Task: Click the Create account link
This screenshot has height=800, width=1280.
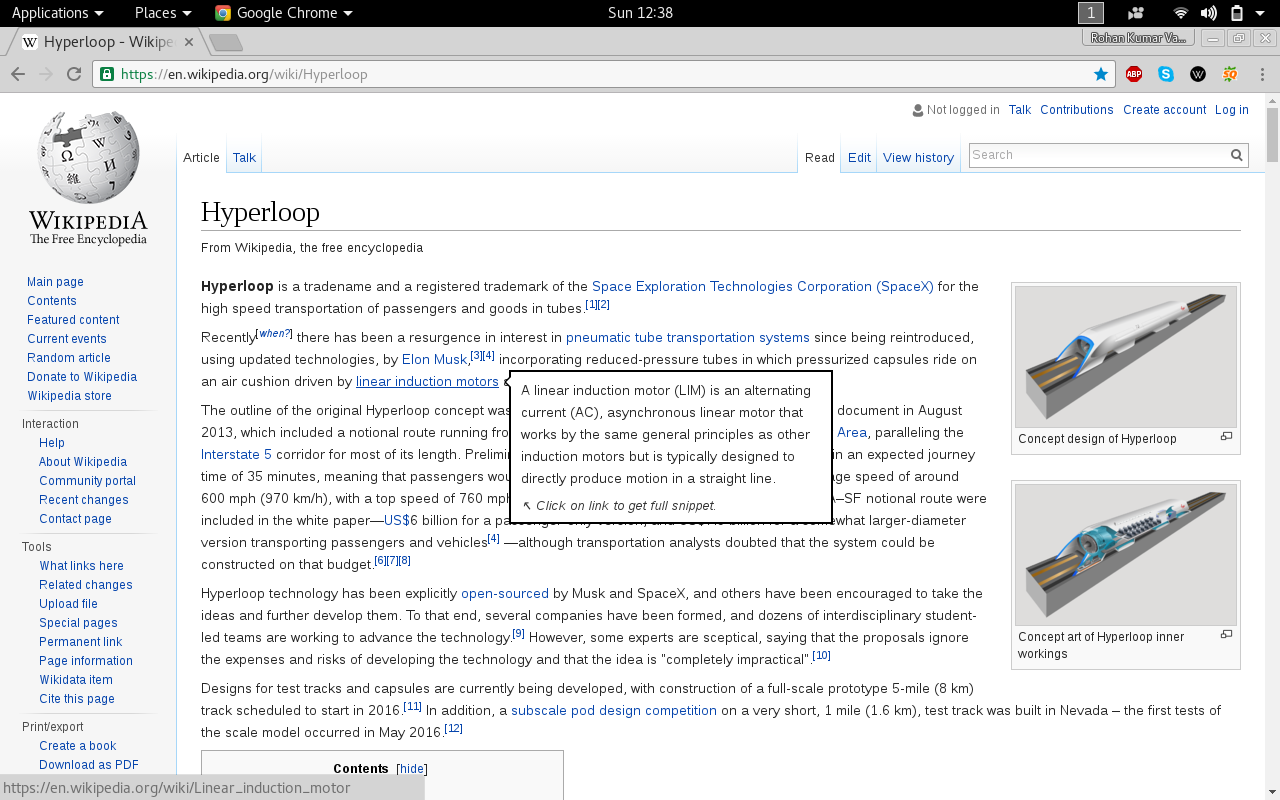Action: pos(1164,109)
